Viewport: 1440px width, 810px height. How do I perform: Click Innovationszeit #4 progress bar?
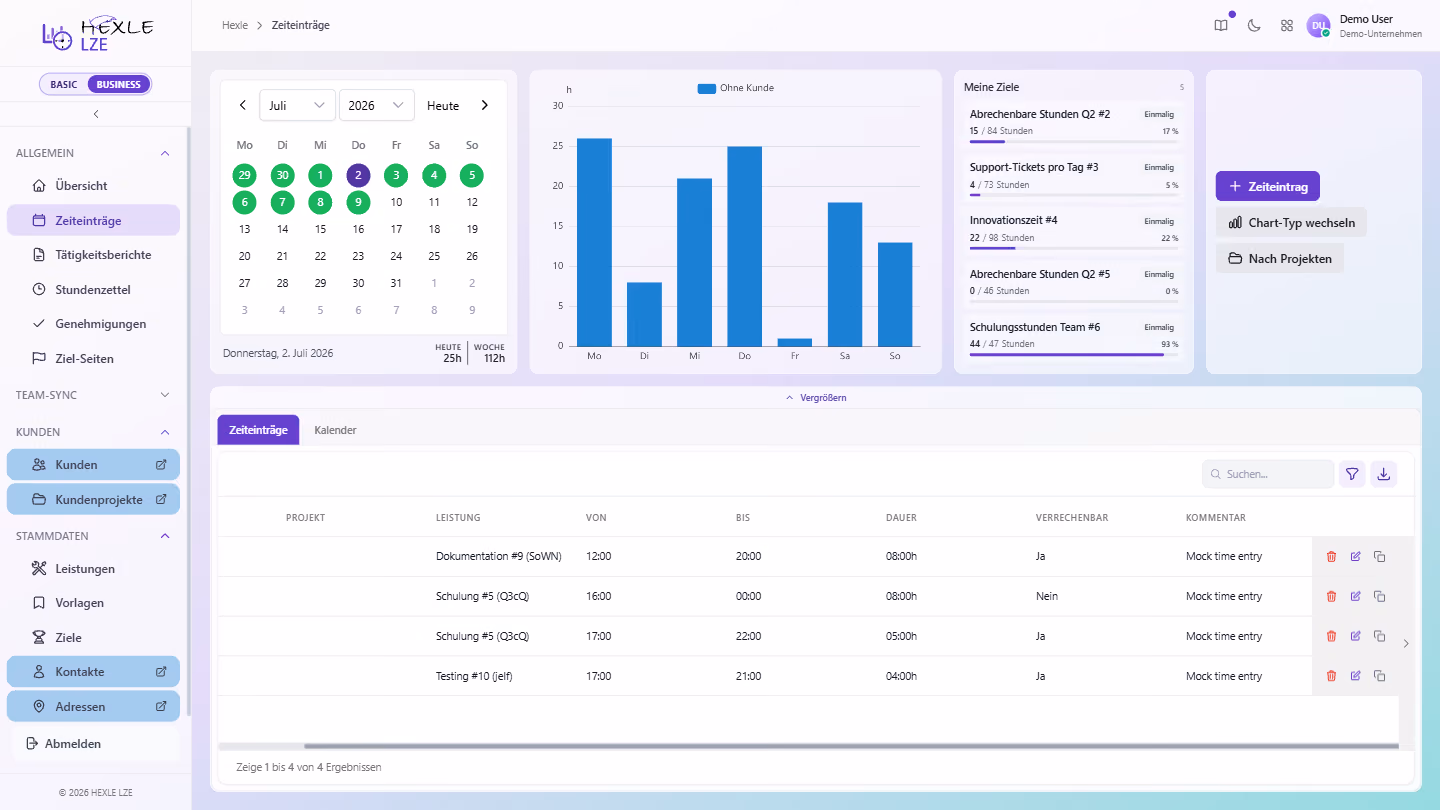1074,248
